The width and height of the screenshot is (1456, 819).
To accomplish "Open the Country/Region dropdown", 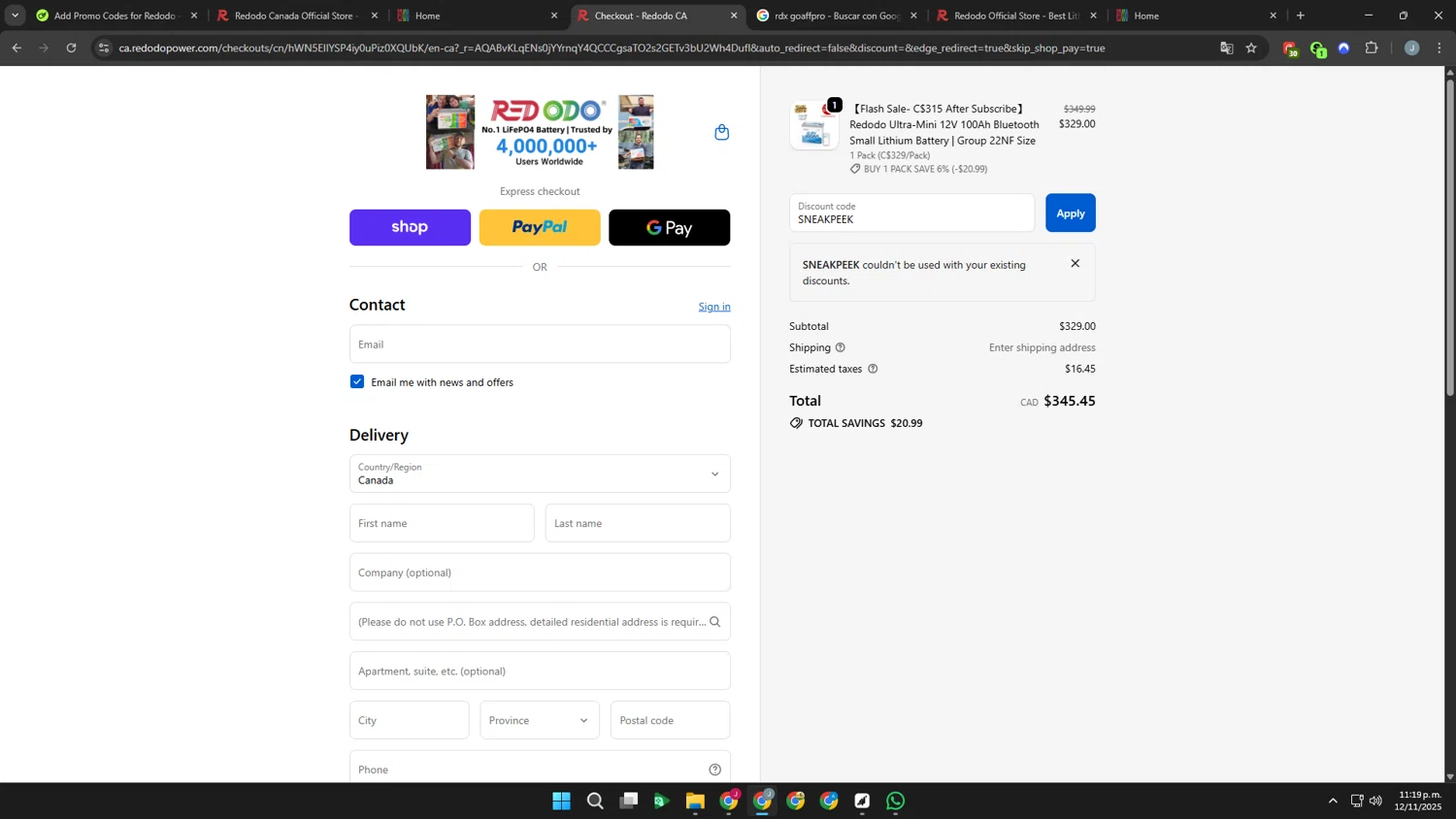I will pyautogui.click(x=540, y=474).
